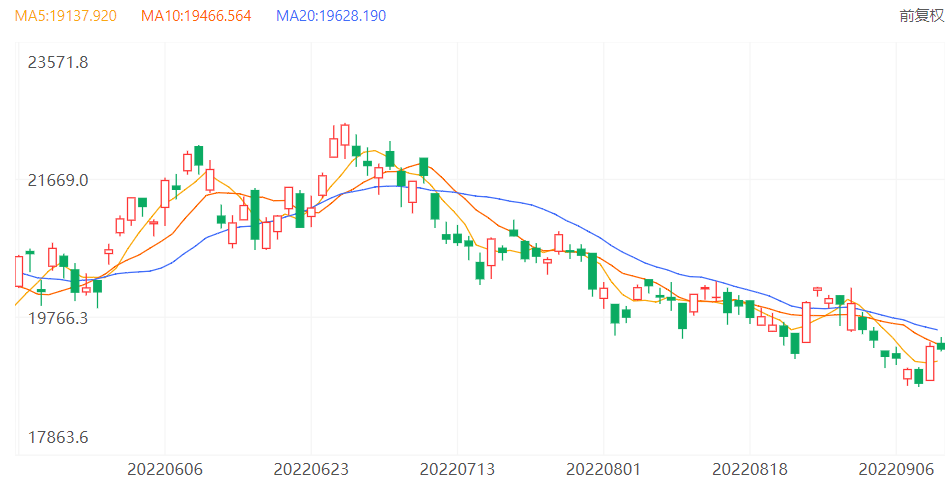Click the MA10:19466.564 indicator label
The width and height of the screenshot is (952, 482).
[196, 16]
